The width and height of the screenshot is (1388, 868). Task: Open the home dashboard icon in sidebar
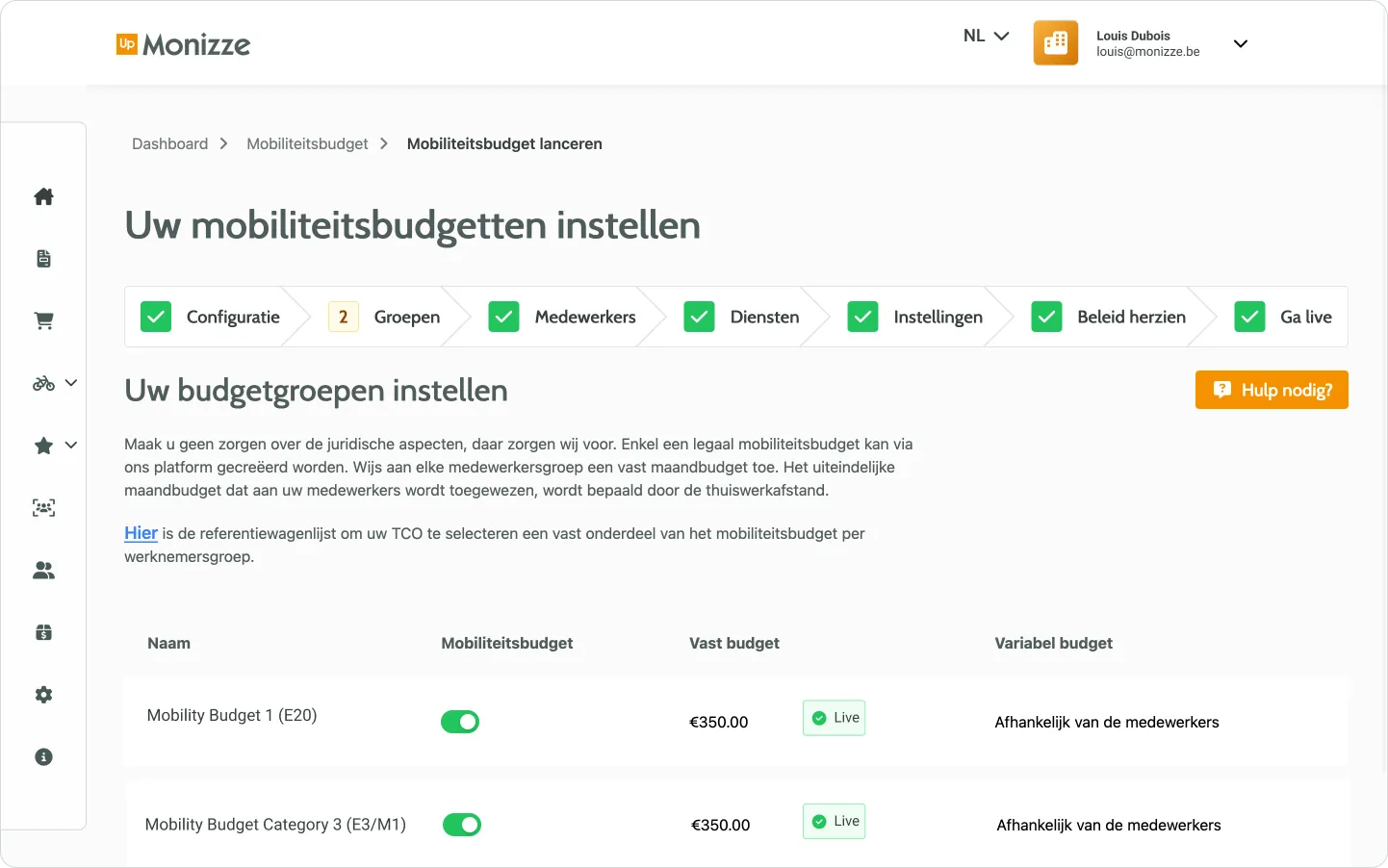[43, 196]
